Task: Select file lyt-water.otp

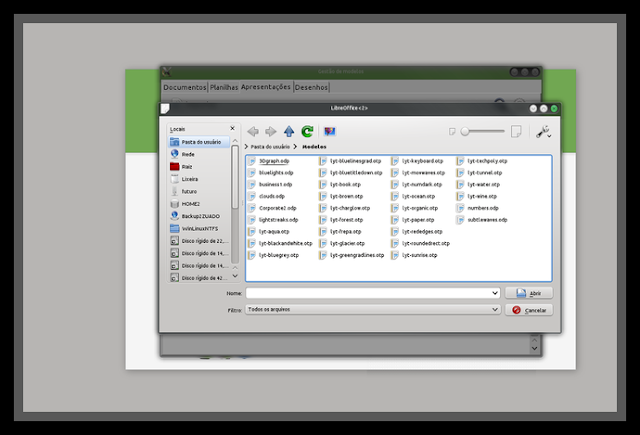Action: (x=478, y=185)
